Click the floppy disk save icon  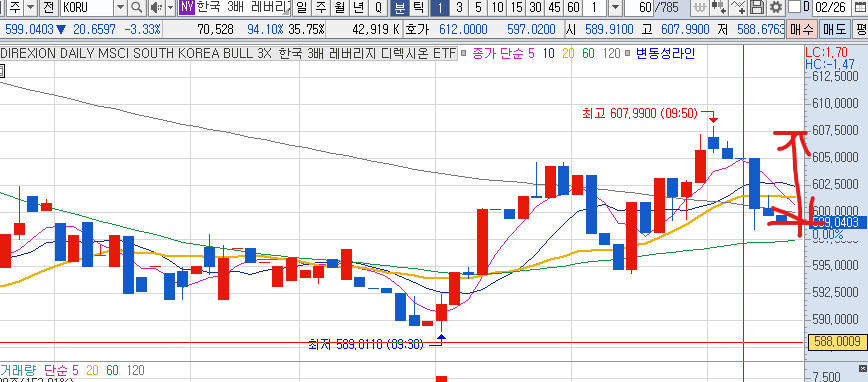tap(757, 8)
